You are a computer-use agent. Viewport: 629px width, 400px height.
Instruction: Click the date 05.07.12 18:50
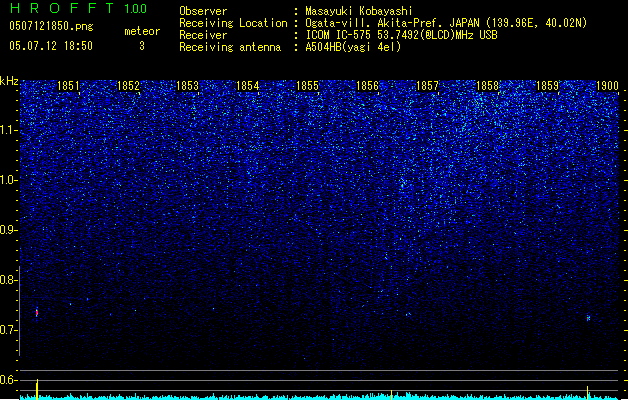click(x=51, y=46)
